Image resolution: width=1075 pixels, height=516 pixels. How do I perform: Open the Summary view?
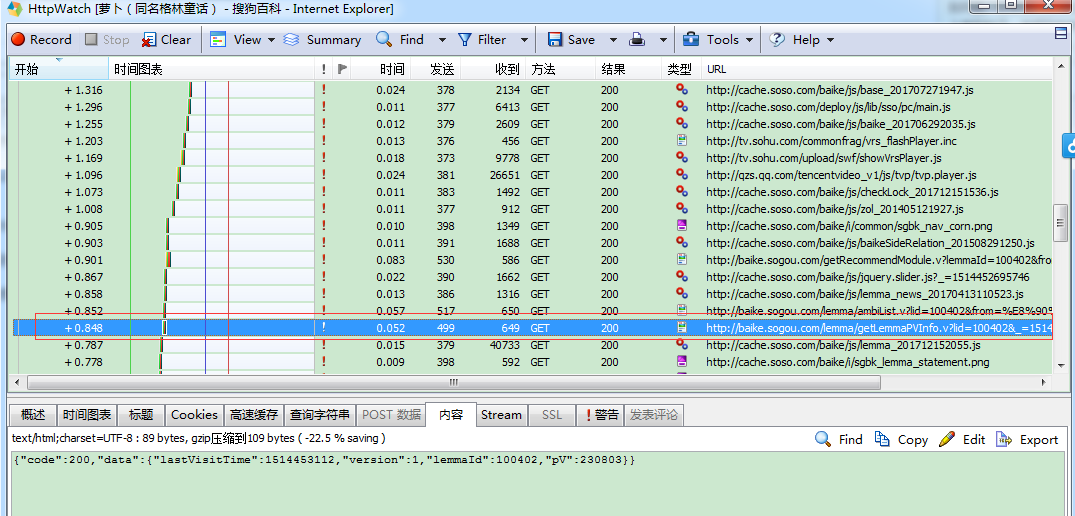(322, 40)
